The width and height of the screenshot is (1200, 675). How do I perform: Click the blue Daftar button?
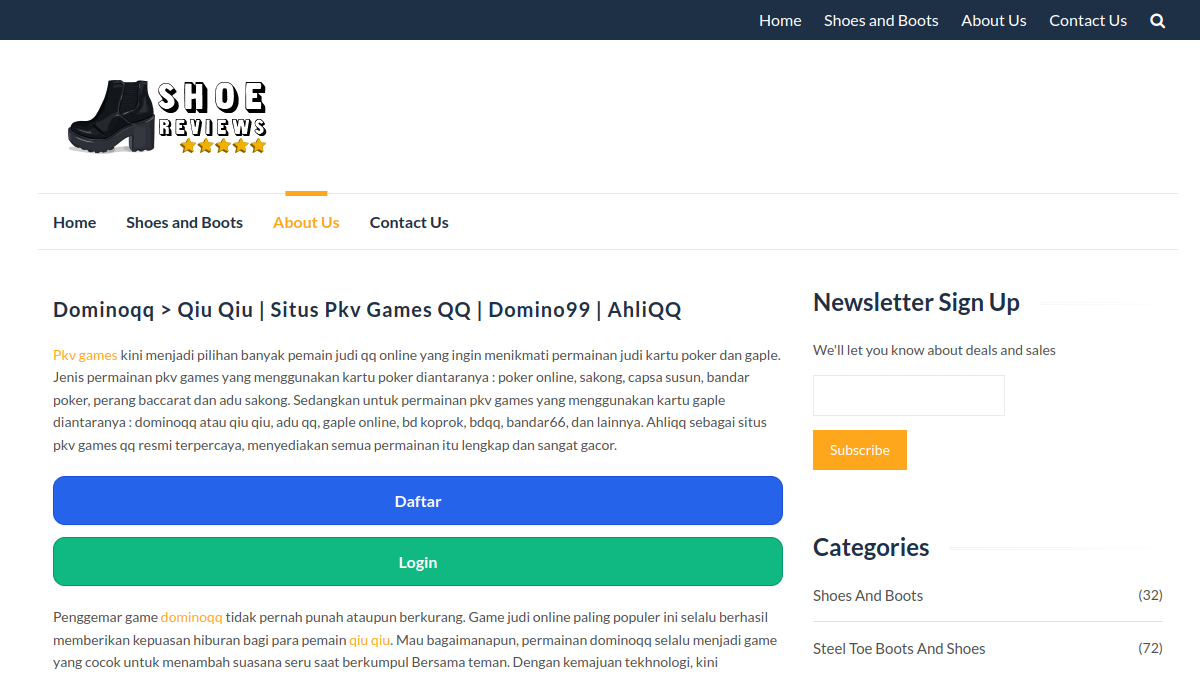[418, 501]
